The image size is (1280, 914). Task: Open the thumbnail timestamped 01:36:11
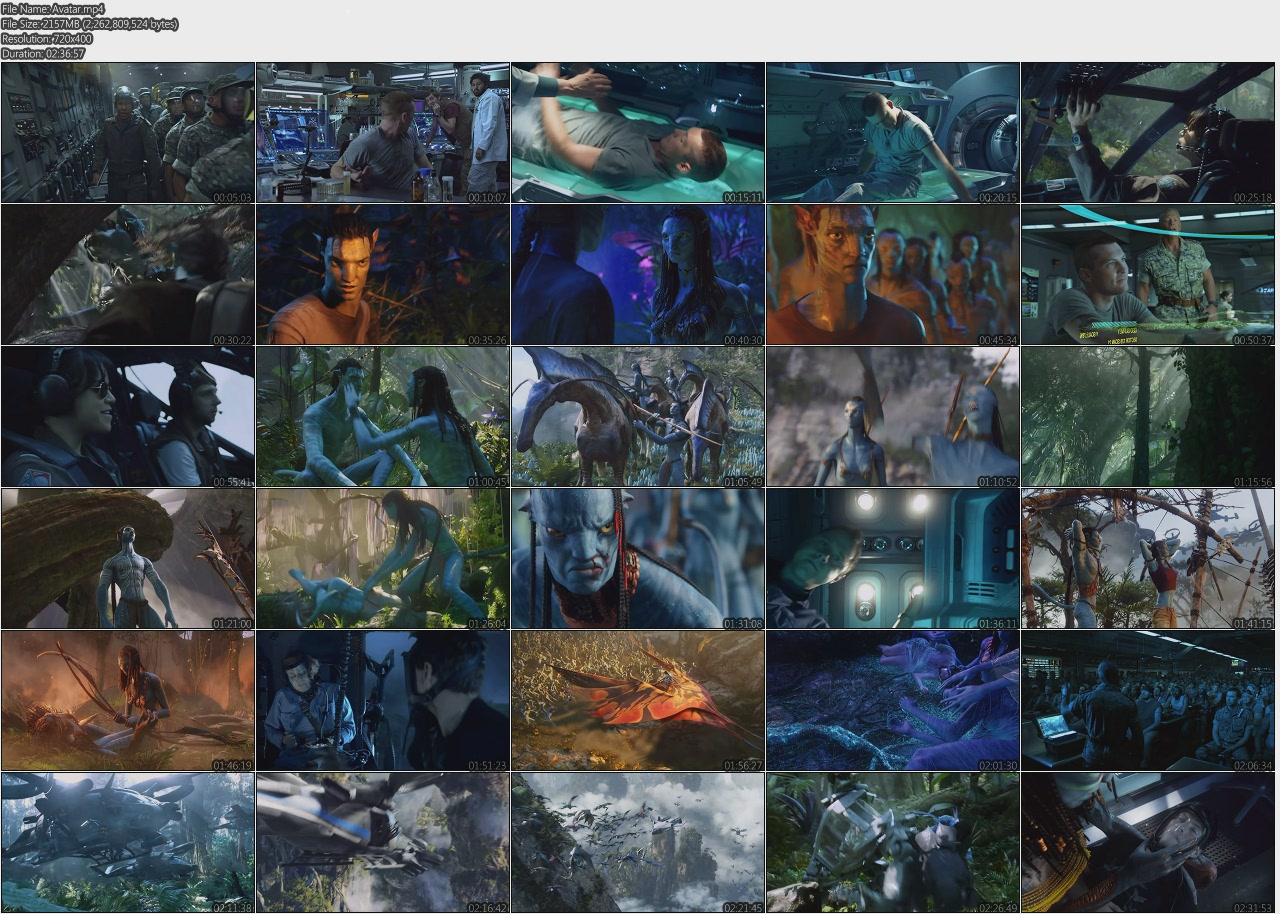coord(893,559)
